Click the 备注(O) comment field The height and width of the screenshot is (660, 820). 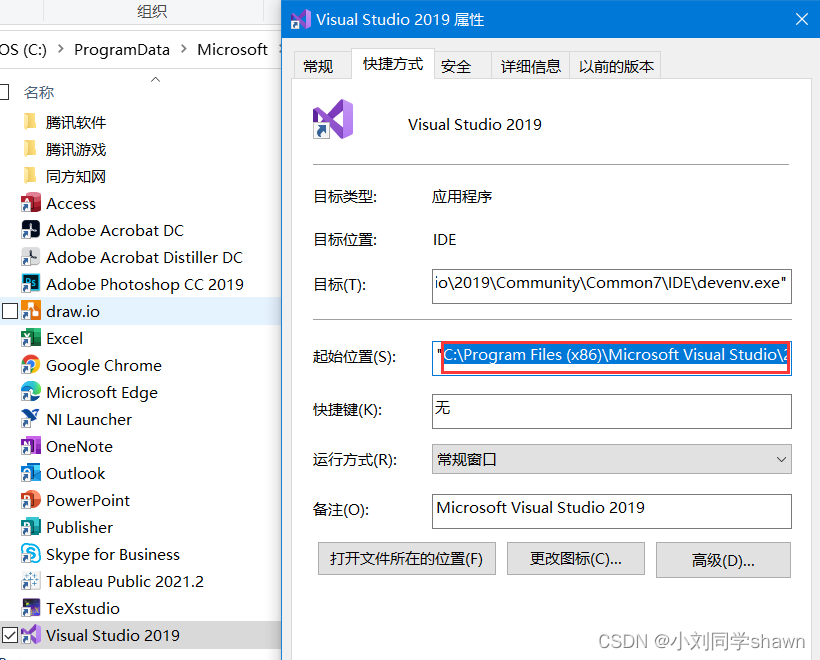611,511
